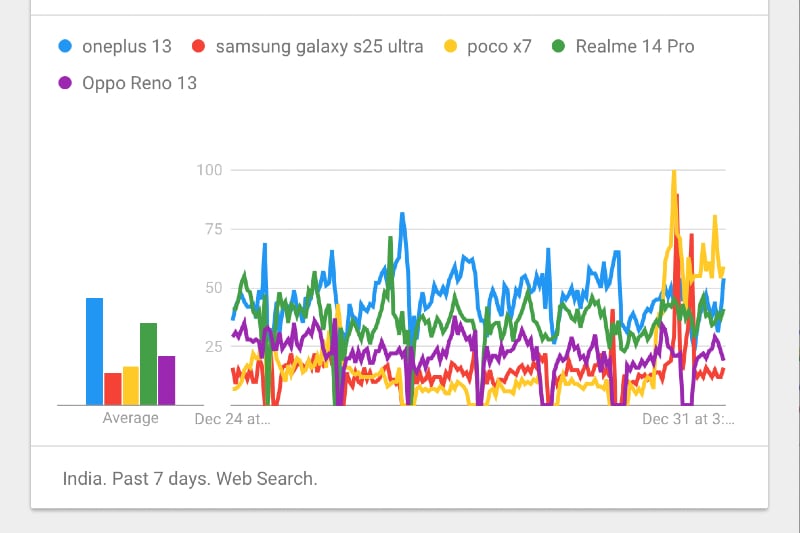Click the blue average bar for oneplus 13
This screenshot has width=800, height=533.
coord(94,351)
